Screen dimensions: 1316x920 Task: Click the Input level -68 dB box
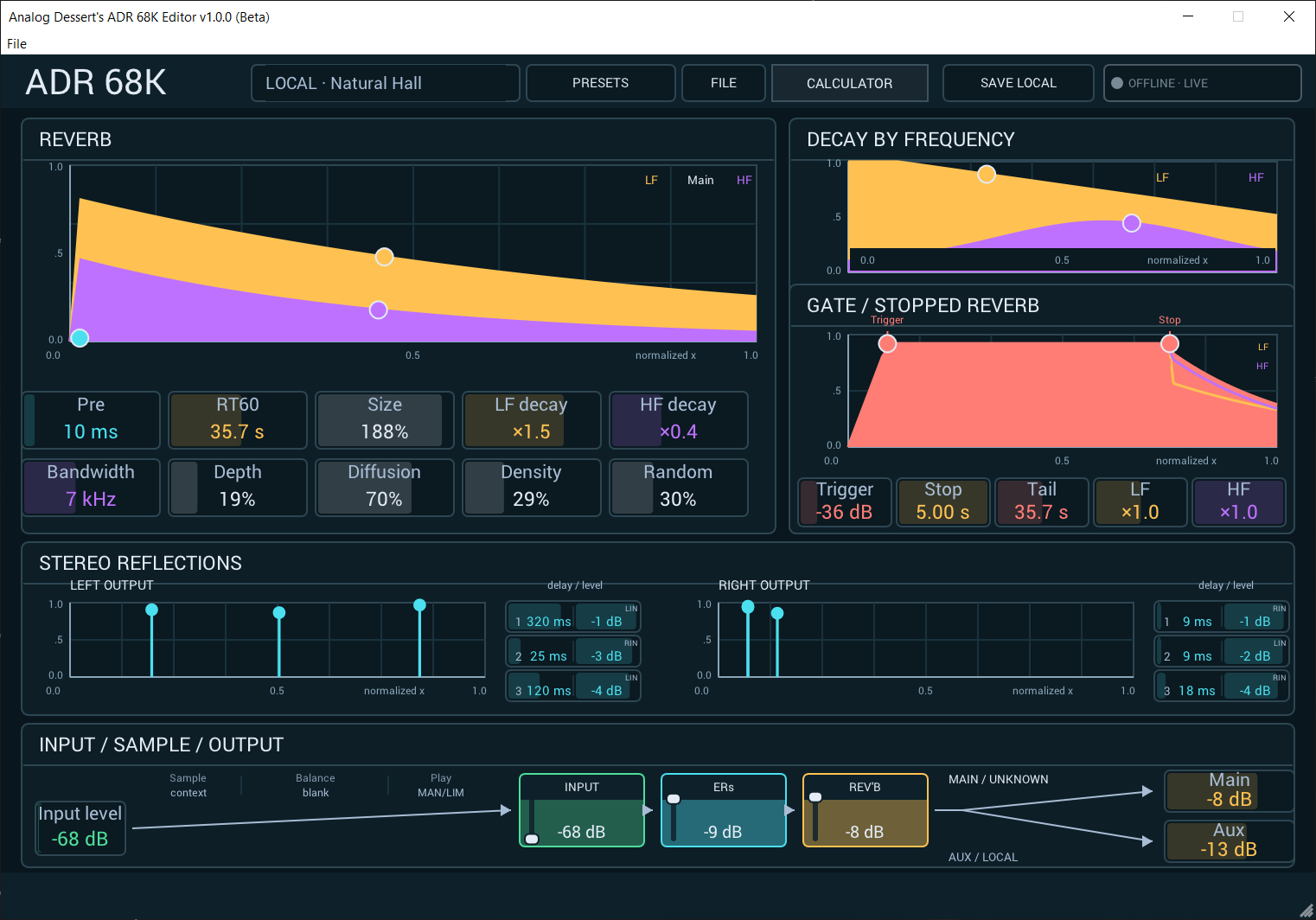(80, 827)
